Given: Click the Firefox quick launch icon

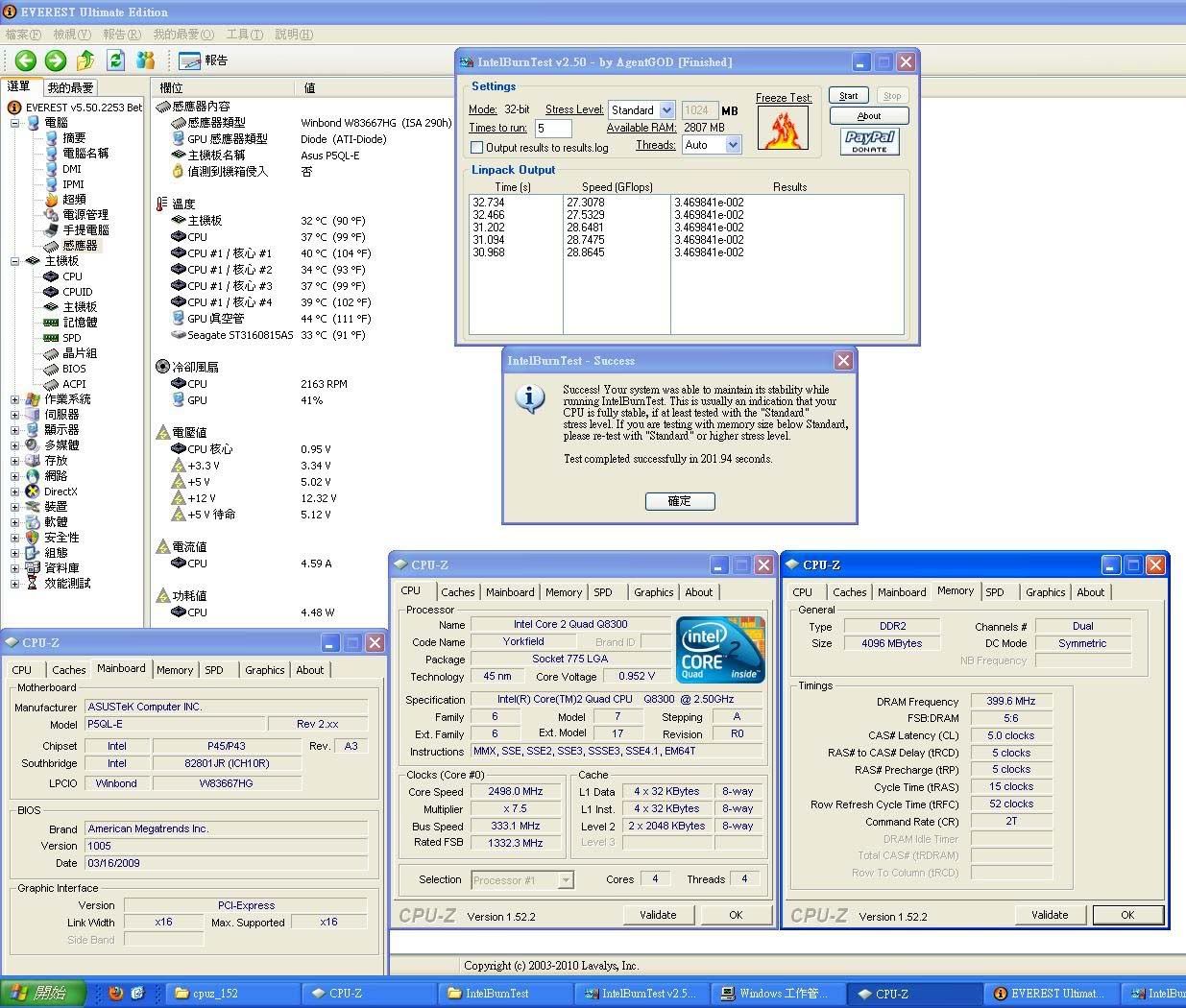Looking at the screenshot, I should point(116,994).
